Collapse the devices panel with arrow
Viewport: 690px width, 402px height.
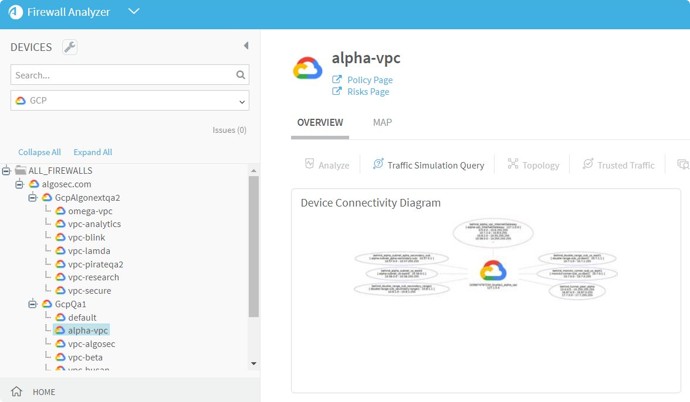tap(246, 46)
